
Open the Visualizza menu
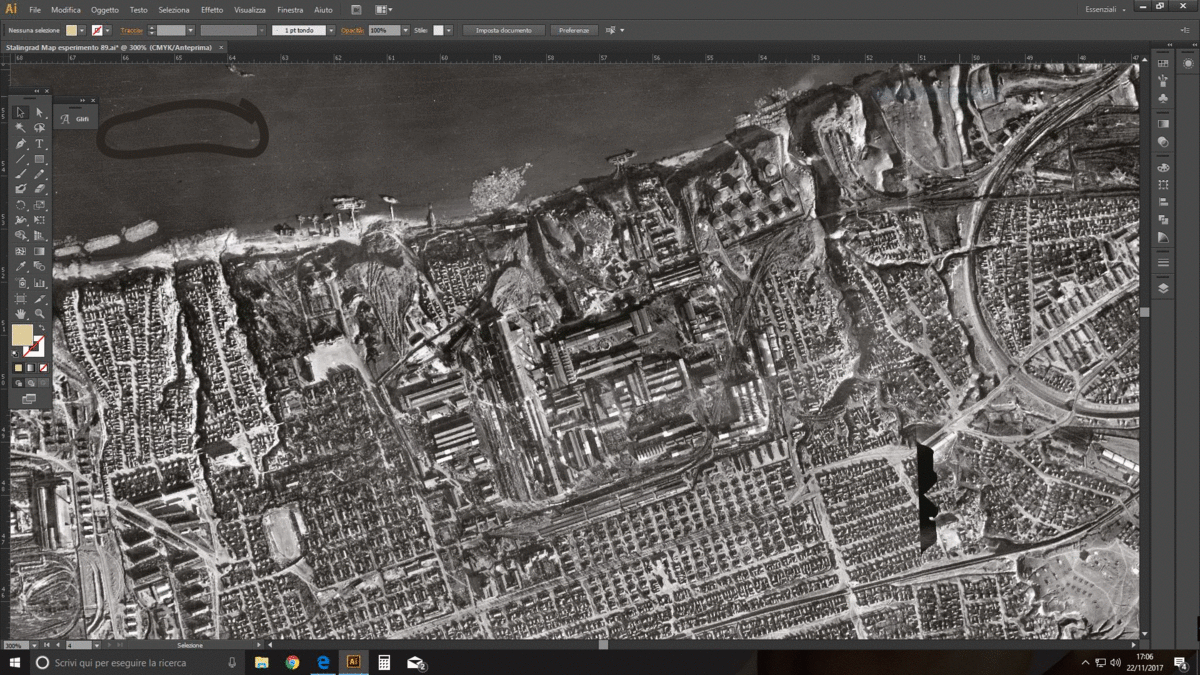pos(250,9)
